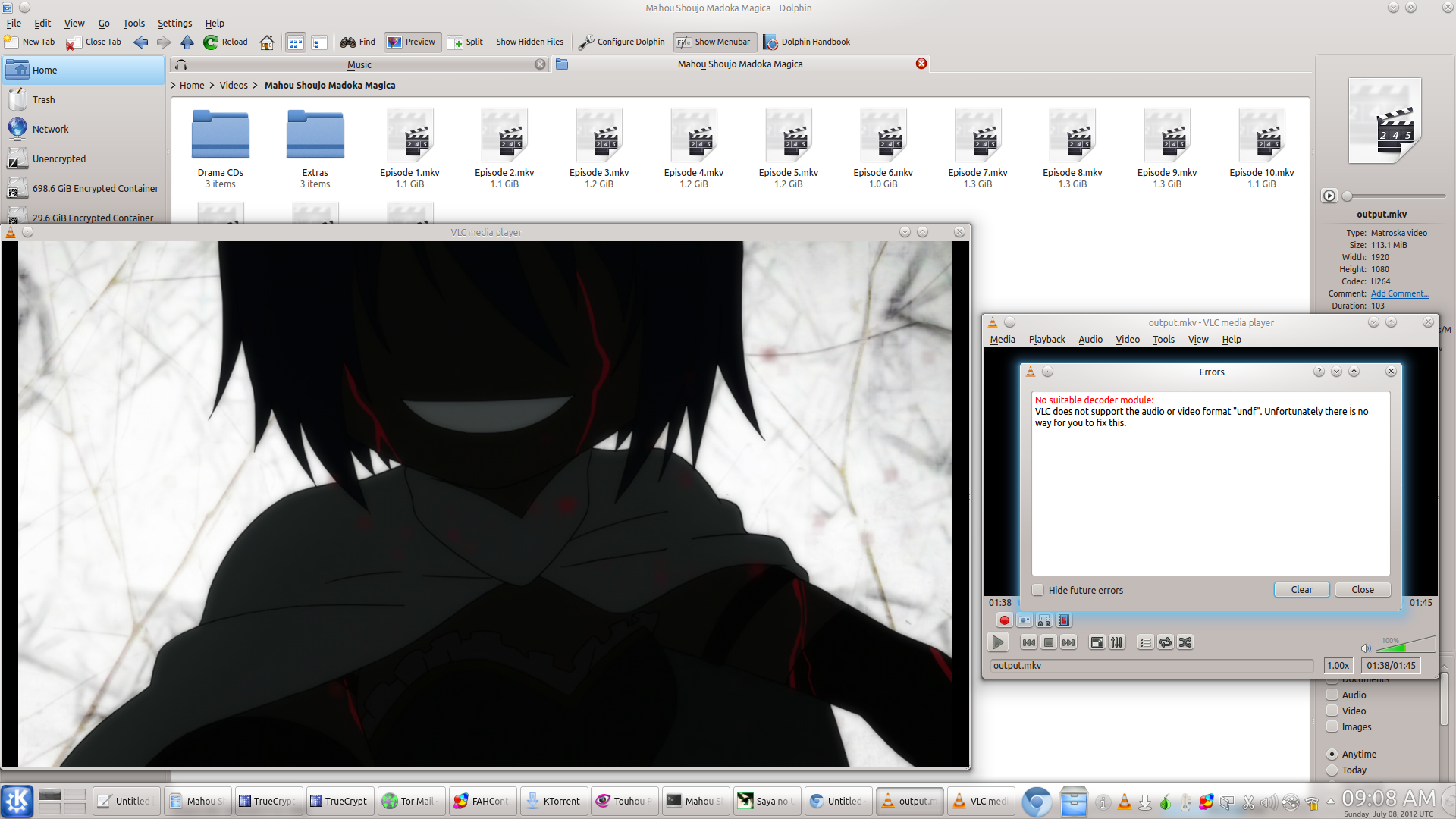This screenshot has height=819, width=1456.
Task: Toggle the A-B loop button in VLC
Action: point(1044,620)
